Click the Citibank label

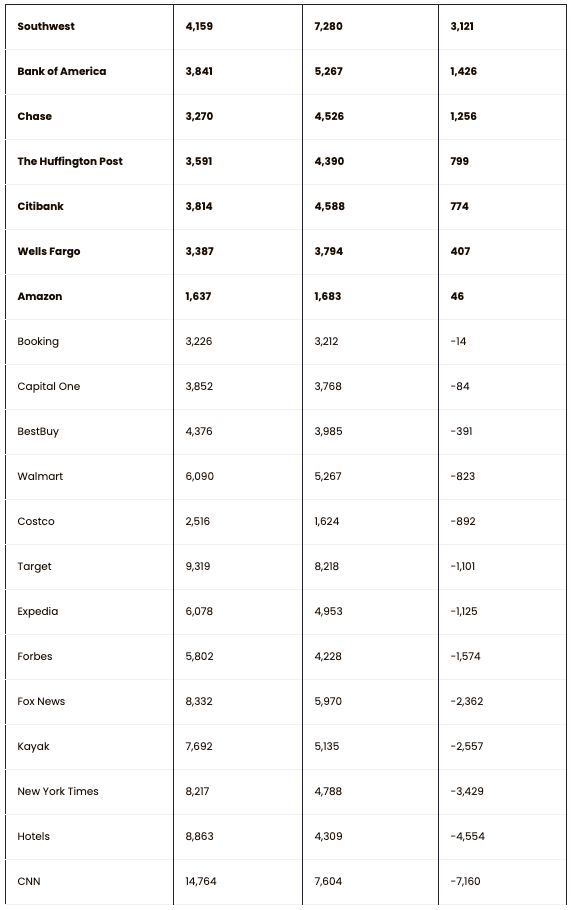tap(40, 206)
